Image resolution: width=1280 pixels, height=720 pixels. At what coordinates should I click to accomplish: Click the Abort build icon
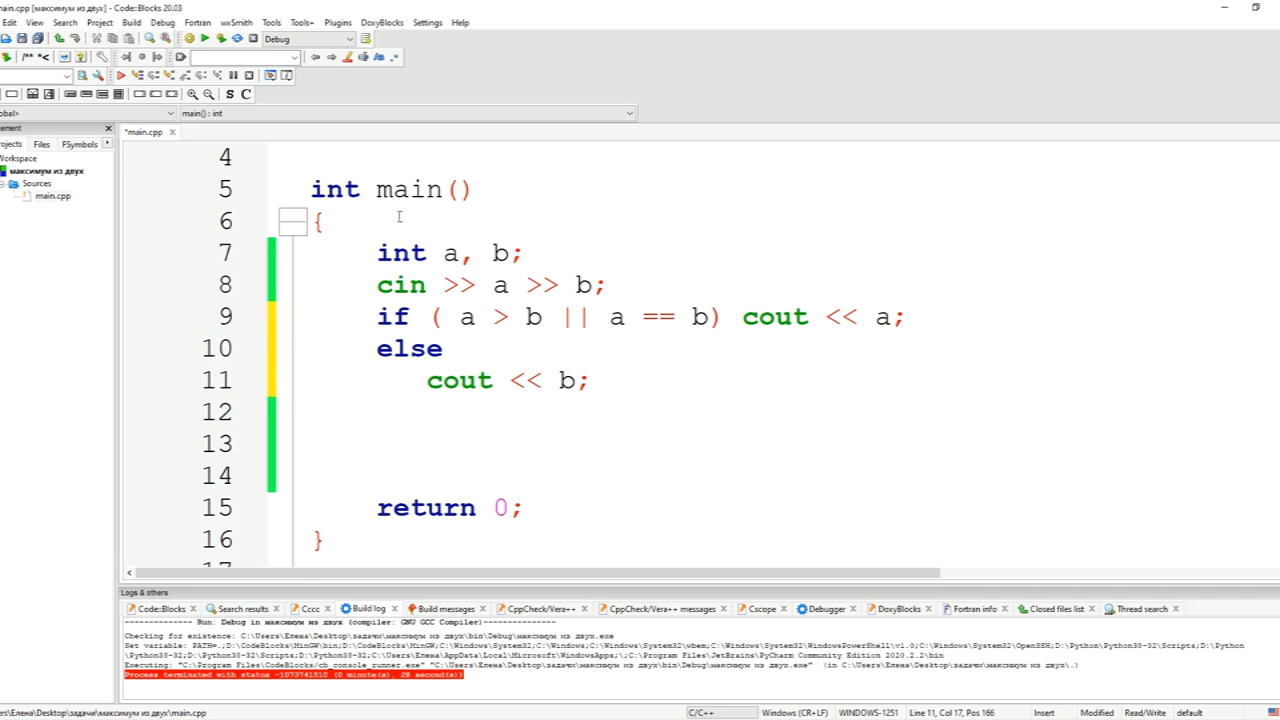(x=253, y=38)
